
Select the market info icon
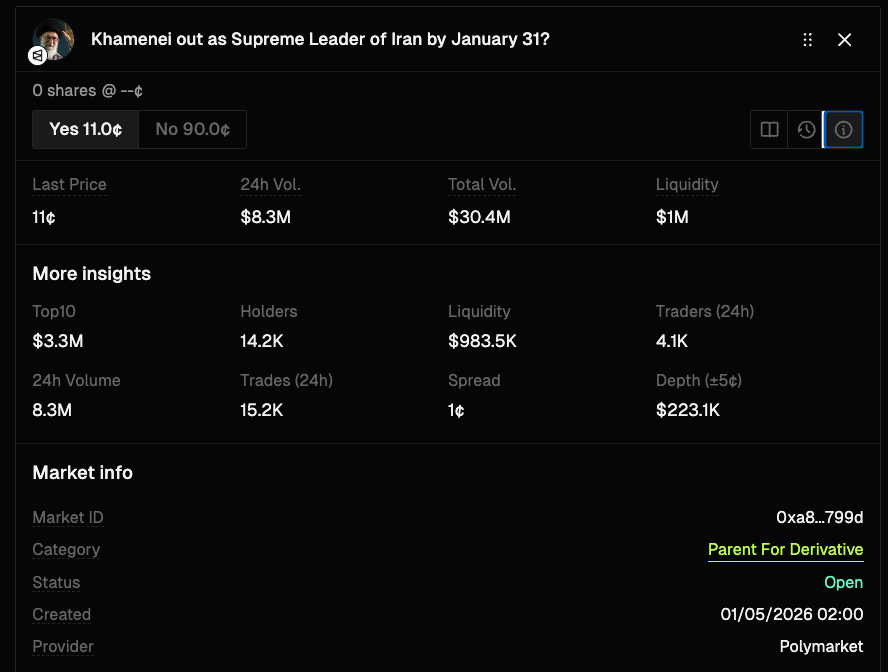point(843,130)
